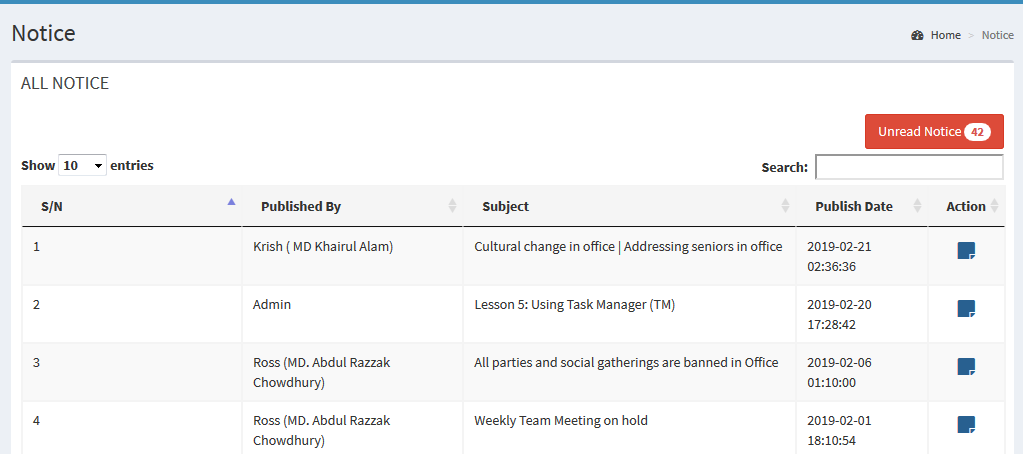Open notice icon for Weekly Team Meeting row
The image size is (1023, 454).
pos(966,425)
